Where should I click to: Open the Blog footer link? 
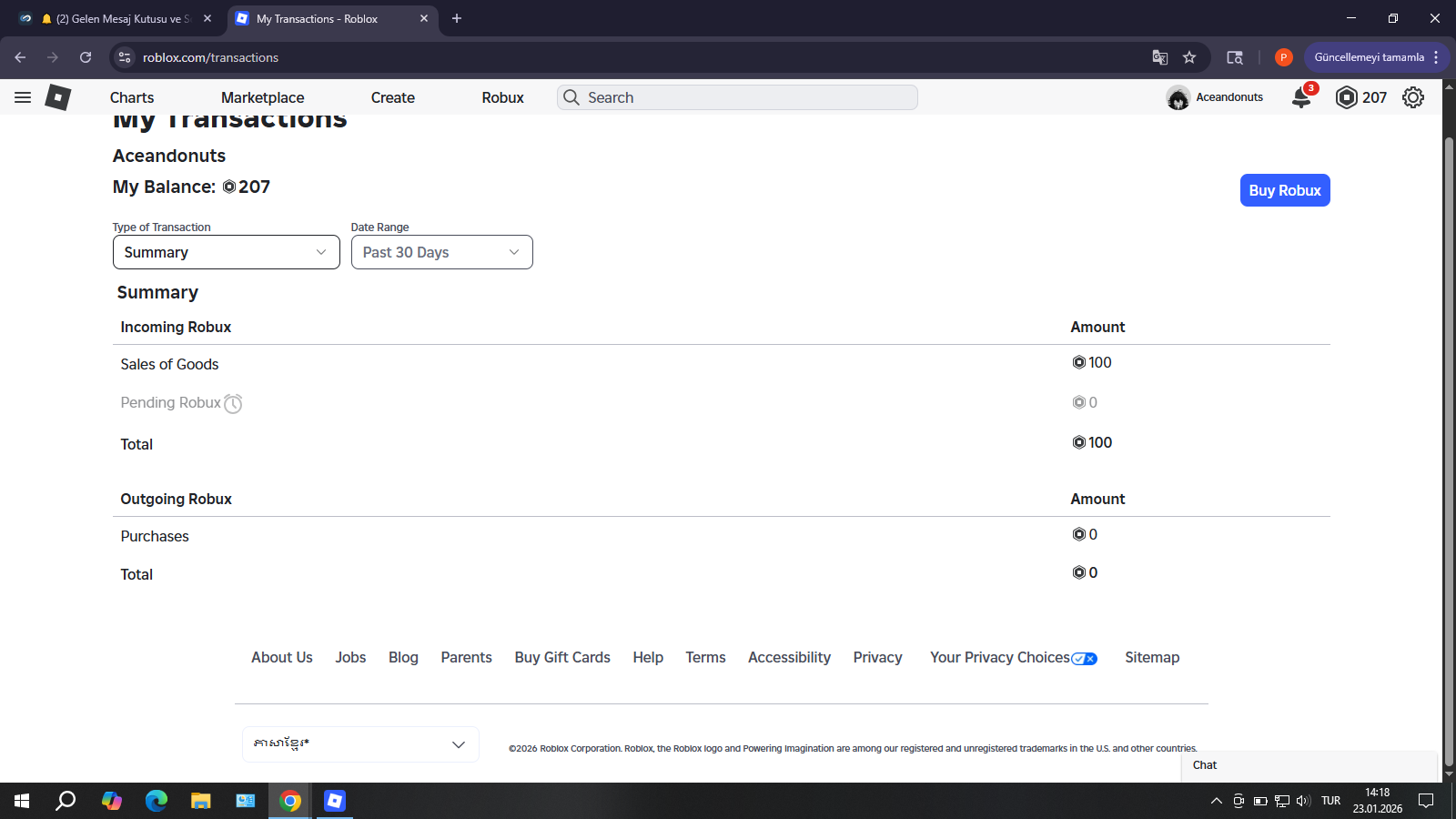click(403, 657)
